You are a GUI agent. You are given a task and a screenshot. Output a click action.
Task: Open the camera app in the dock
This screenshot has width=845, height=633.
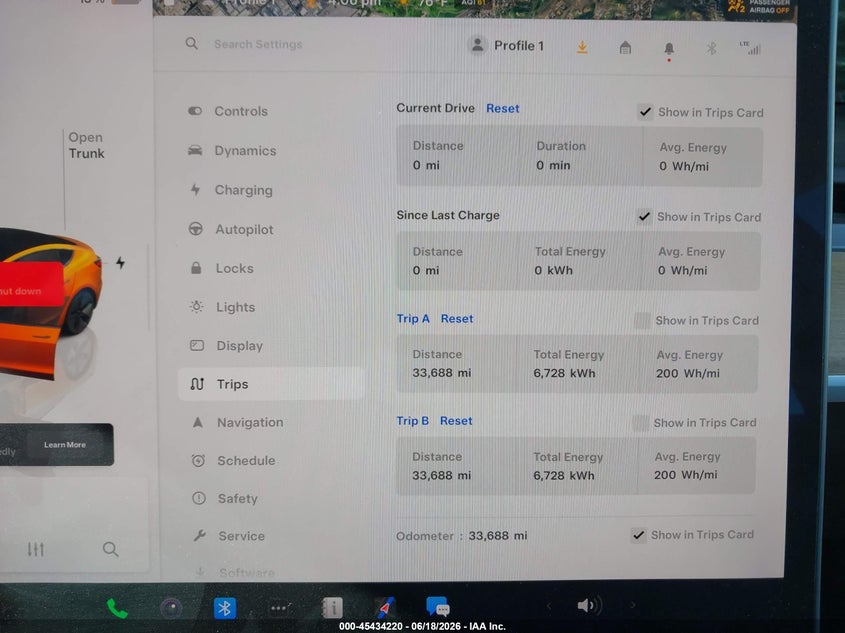[171, 609]
